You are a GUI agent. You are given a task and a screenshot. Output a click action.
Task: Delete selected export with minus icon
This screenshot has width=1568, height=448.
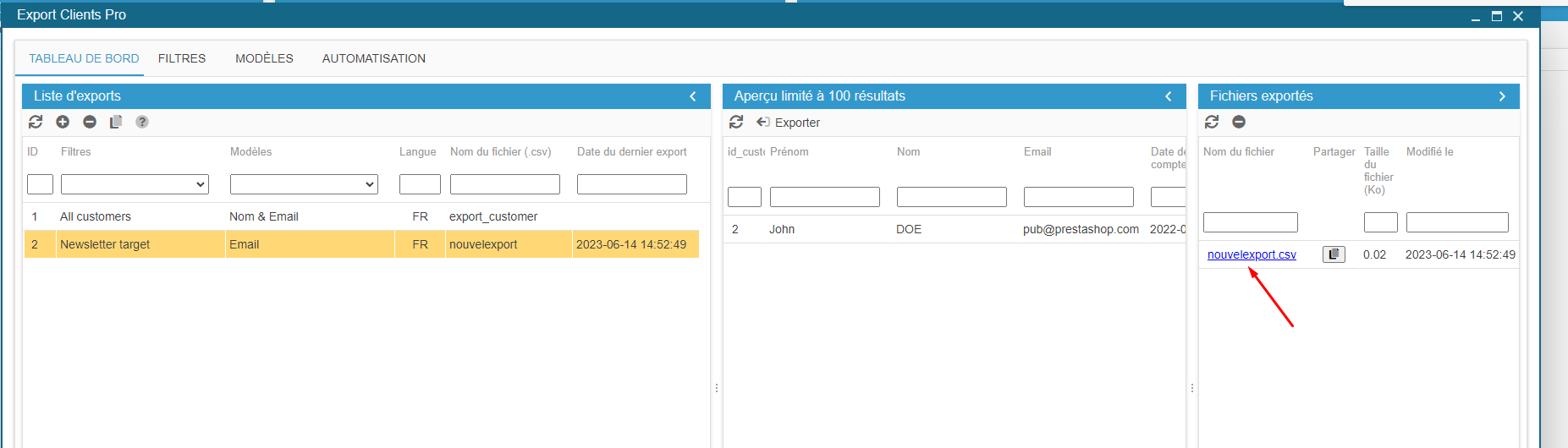[90, 122]
